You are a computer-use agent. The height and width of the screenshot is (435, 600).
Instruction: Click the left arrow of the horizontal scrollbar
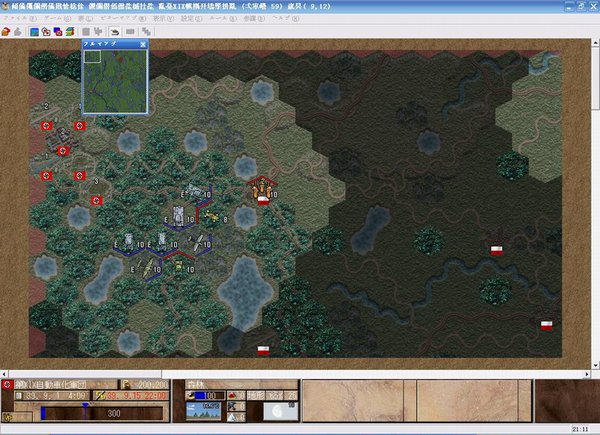(x=4, y=374)
